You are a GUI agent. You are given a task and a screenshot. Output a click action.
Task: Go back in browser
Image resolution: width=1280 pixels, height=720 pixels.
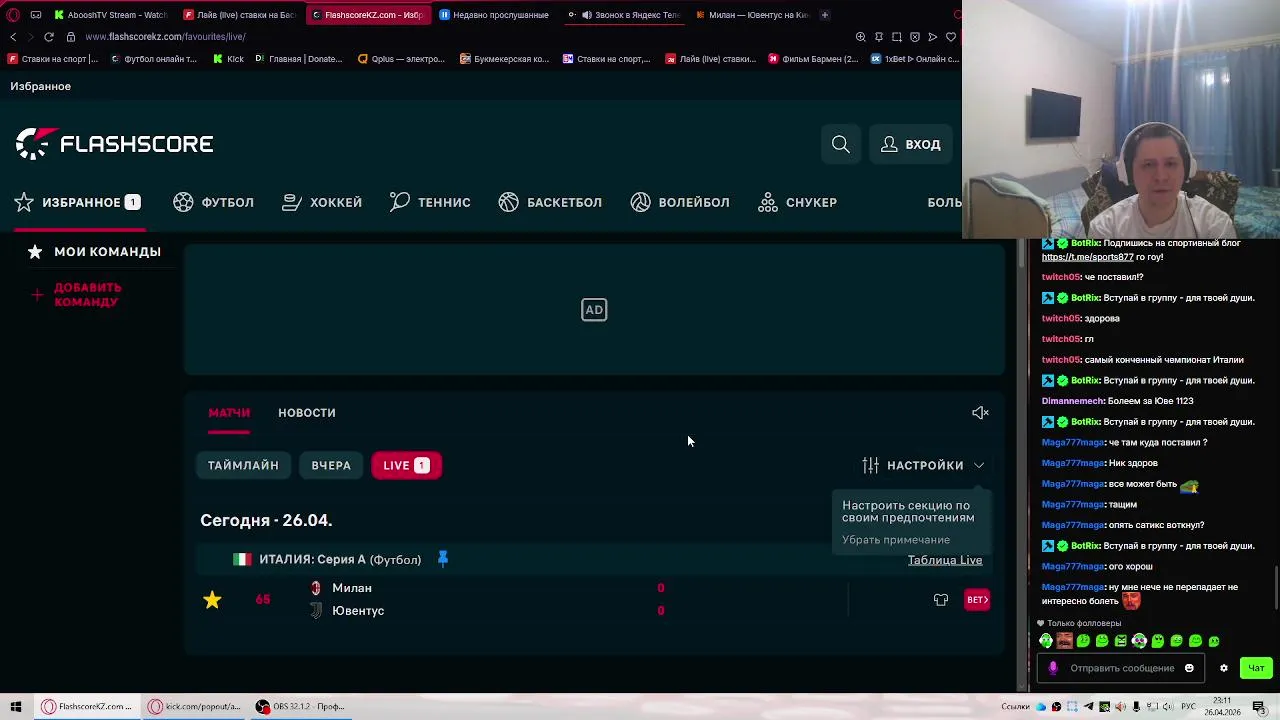point(13,37)
